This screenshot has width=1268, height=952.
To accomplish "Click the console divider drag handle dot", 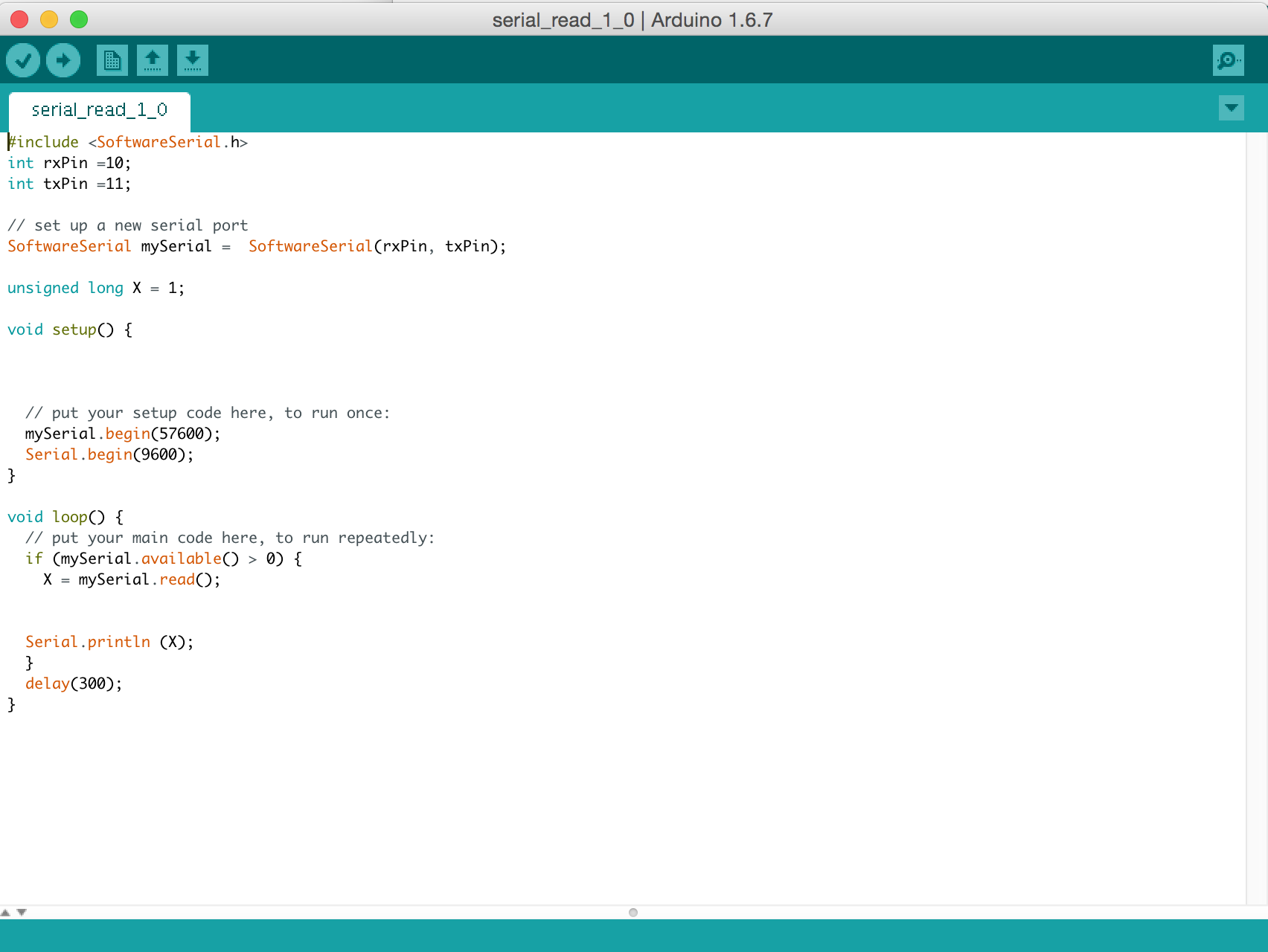I will tap(633, 913).
